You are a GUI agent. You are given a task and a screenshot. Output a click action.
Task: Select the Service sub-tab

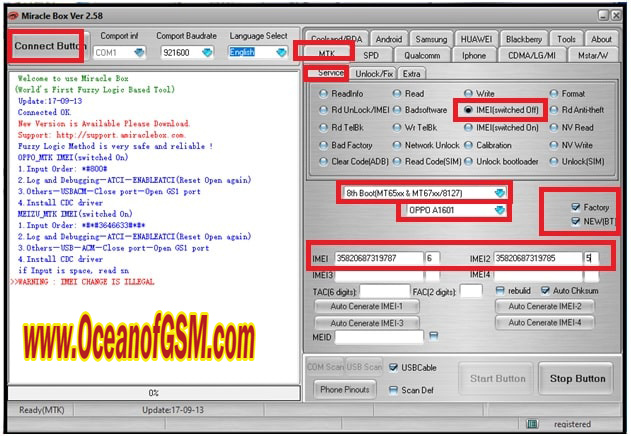(330, 73)
